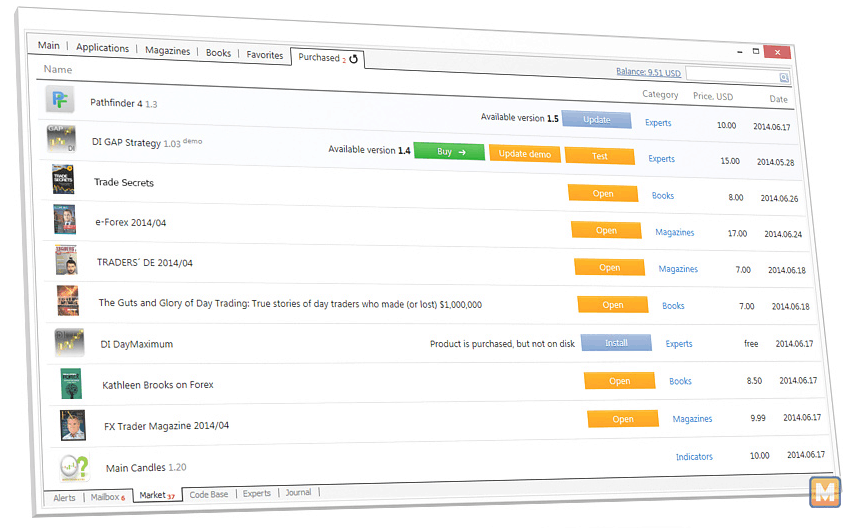Image resolution: width=861 pixels, height=528 pixels.
Task: Install the DI DayMaximum product
Action: tap(616, 342)
